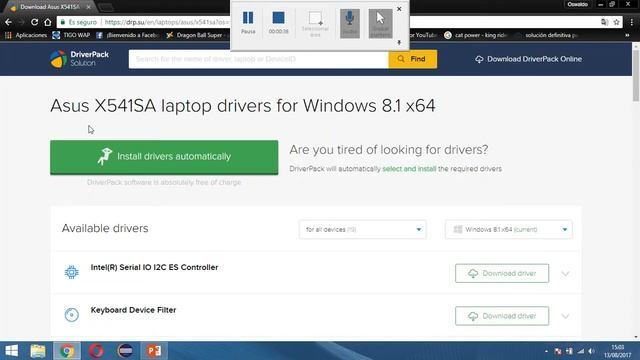
Task: Toggle the recorder cursor capture
Action: (x=380, y=23)
